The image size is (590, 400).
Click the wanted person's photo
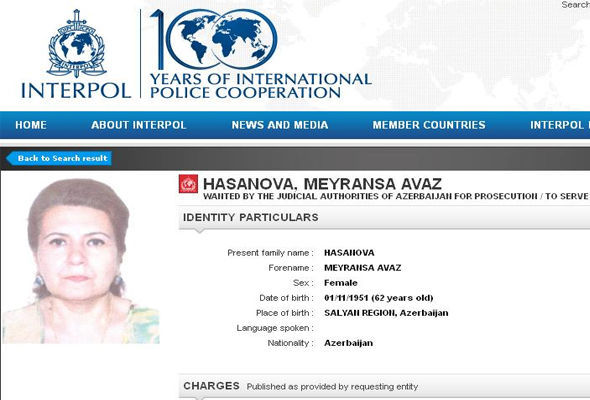pos(81,261)
